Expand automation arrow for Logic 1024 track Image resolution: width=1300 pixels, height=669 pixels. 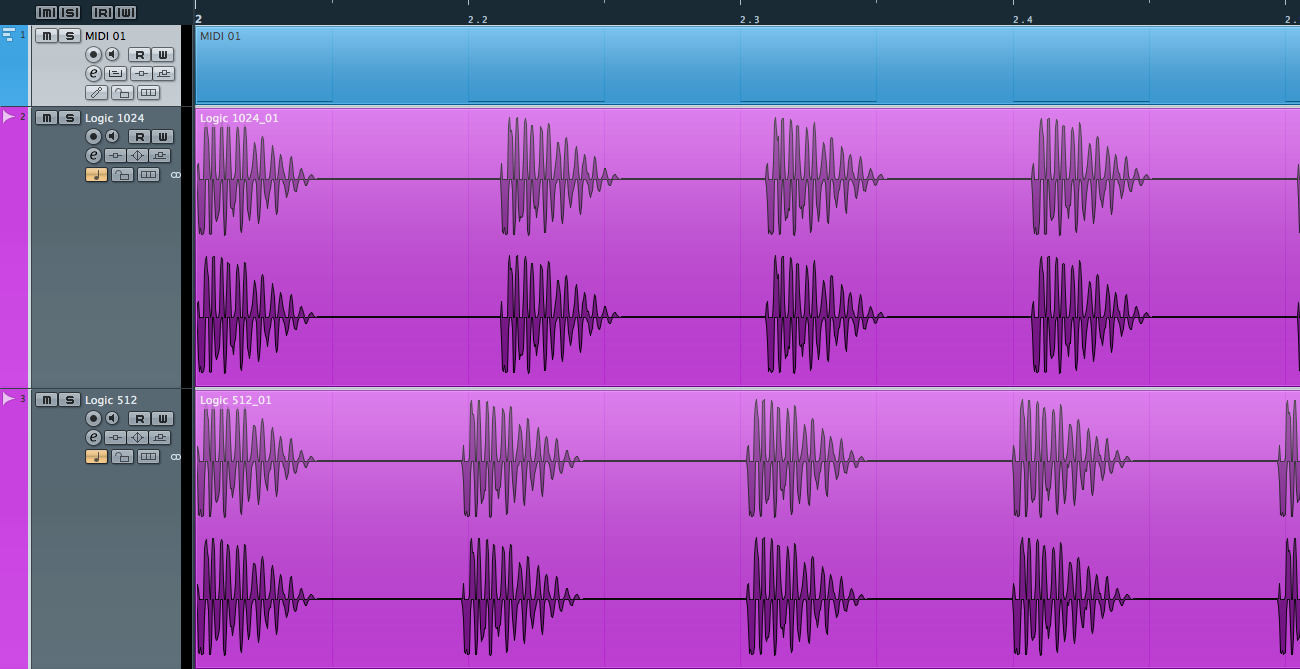pyautogui.click(x=9, y=117)
